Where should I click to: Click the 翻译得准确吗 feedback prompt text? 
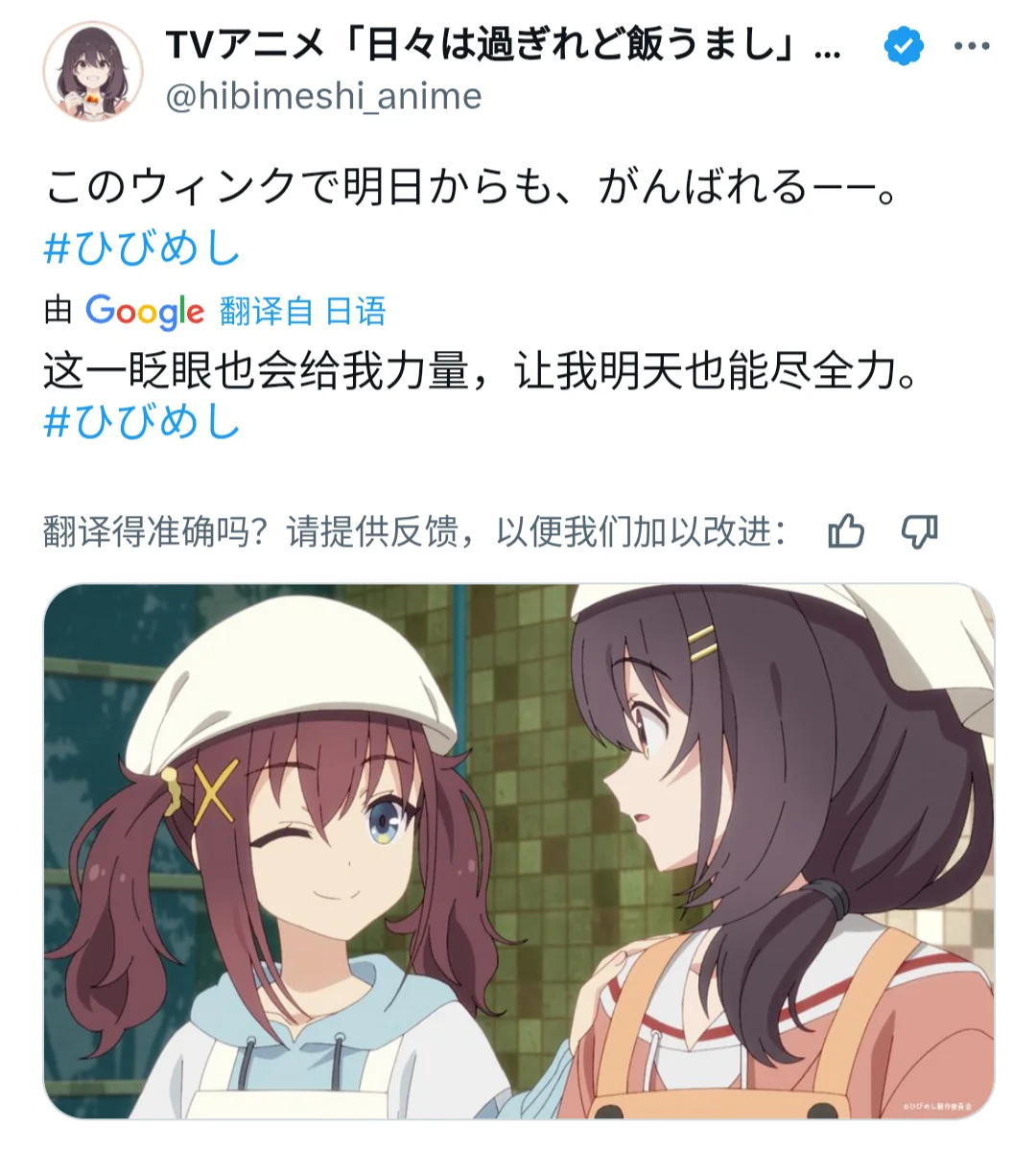click(414, 531)
